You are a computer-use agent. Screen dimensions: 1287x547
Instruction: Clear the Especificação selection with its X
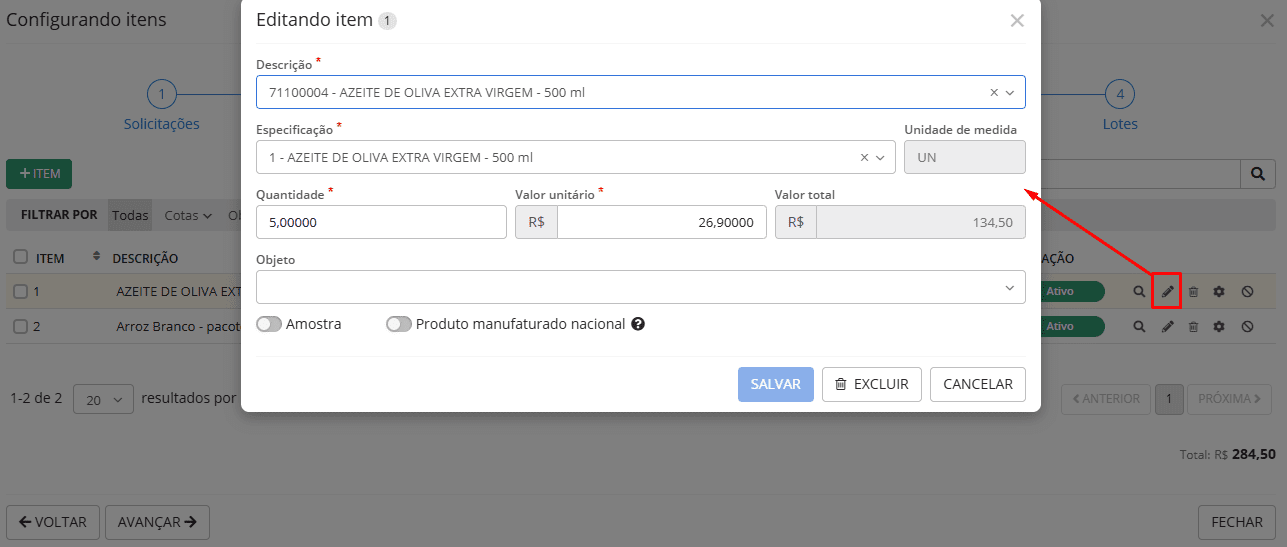[x=864, y=158]
